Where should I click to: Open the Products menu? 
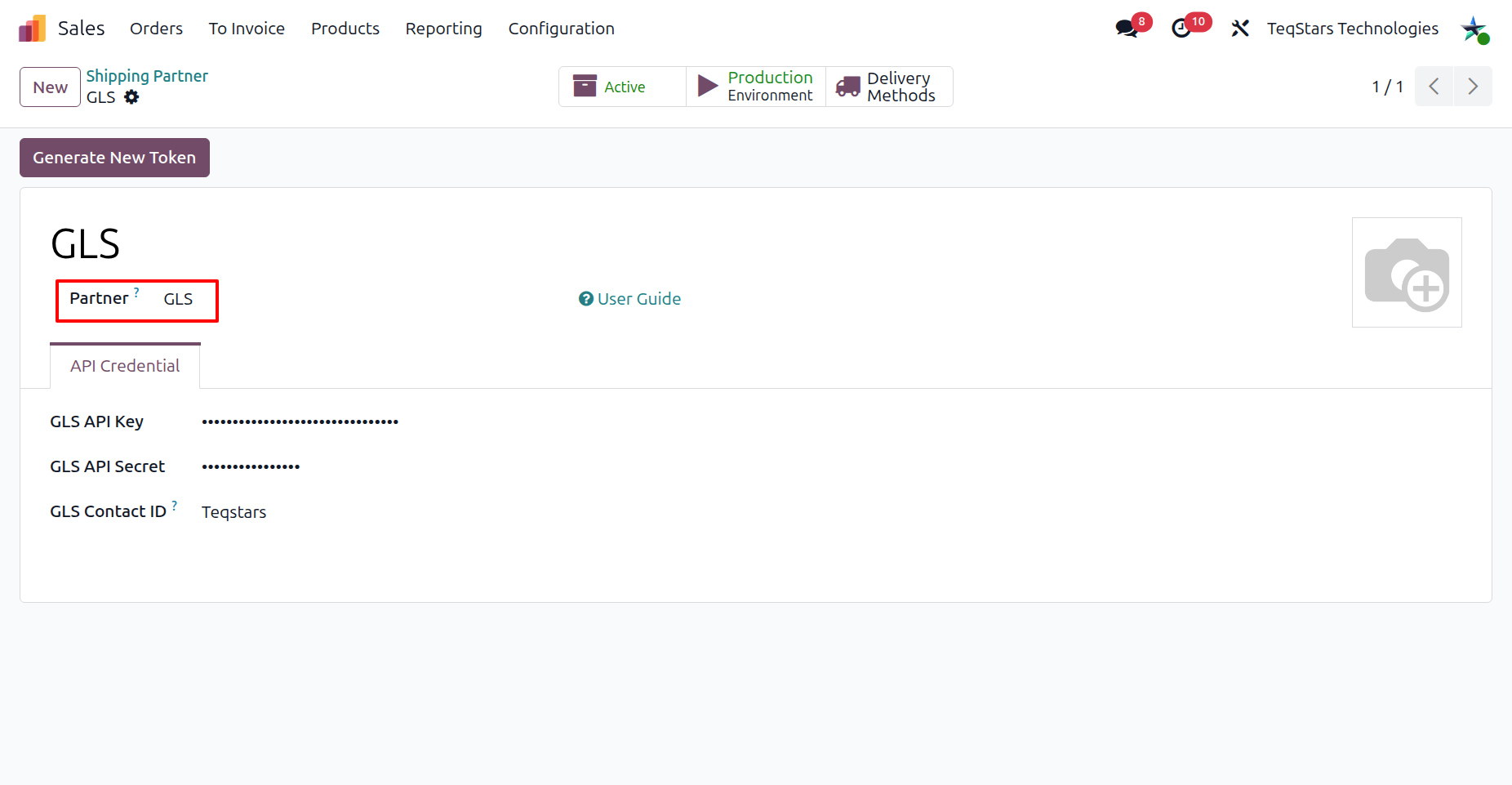pos(345,29)
